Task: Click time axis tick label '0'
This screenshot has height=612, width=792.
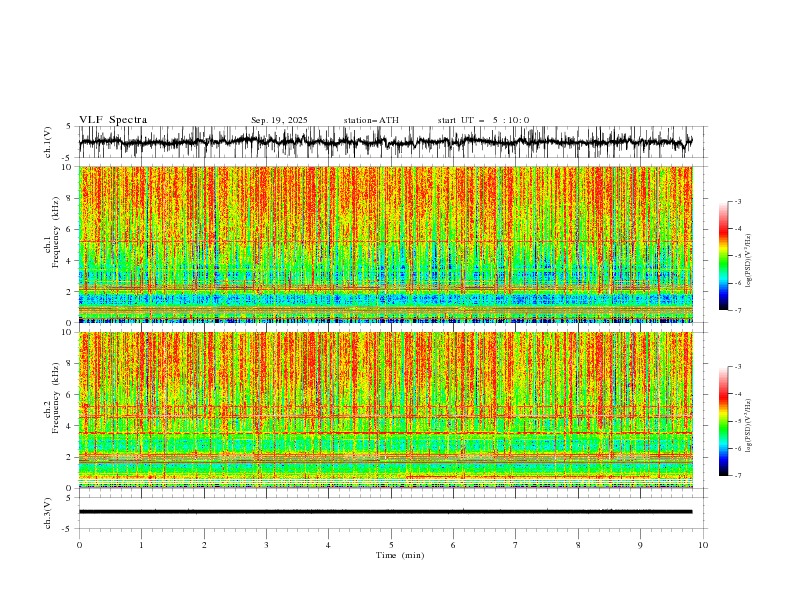Action: (x=79, y=545)
